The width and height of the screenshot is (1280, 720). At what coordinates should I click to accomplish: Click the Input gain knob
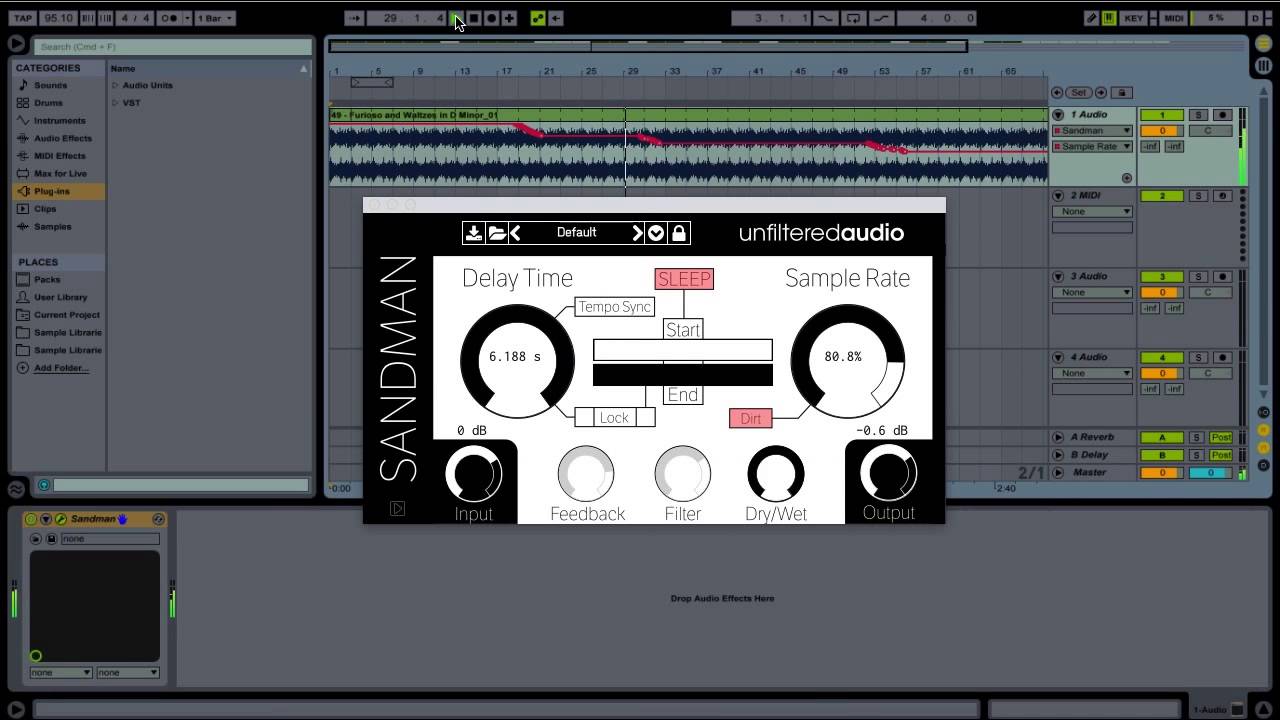coord(474,474)
